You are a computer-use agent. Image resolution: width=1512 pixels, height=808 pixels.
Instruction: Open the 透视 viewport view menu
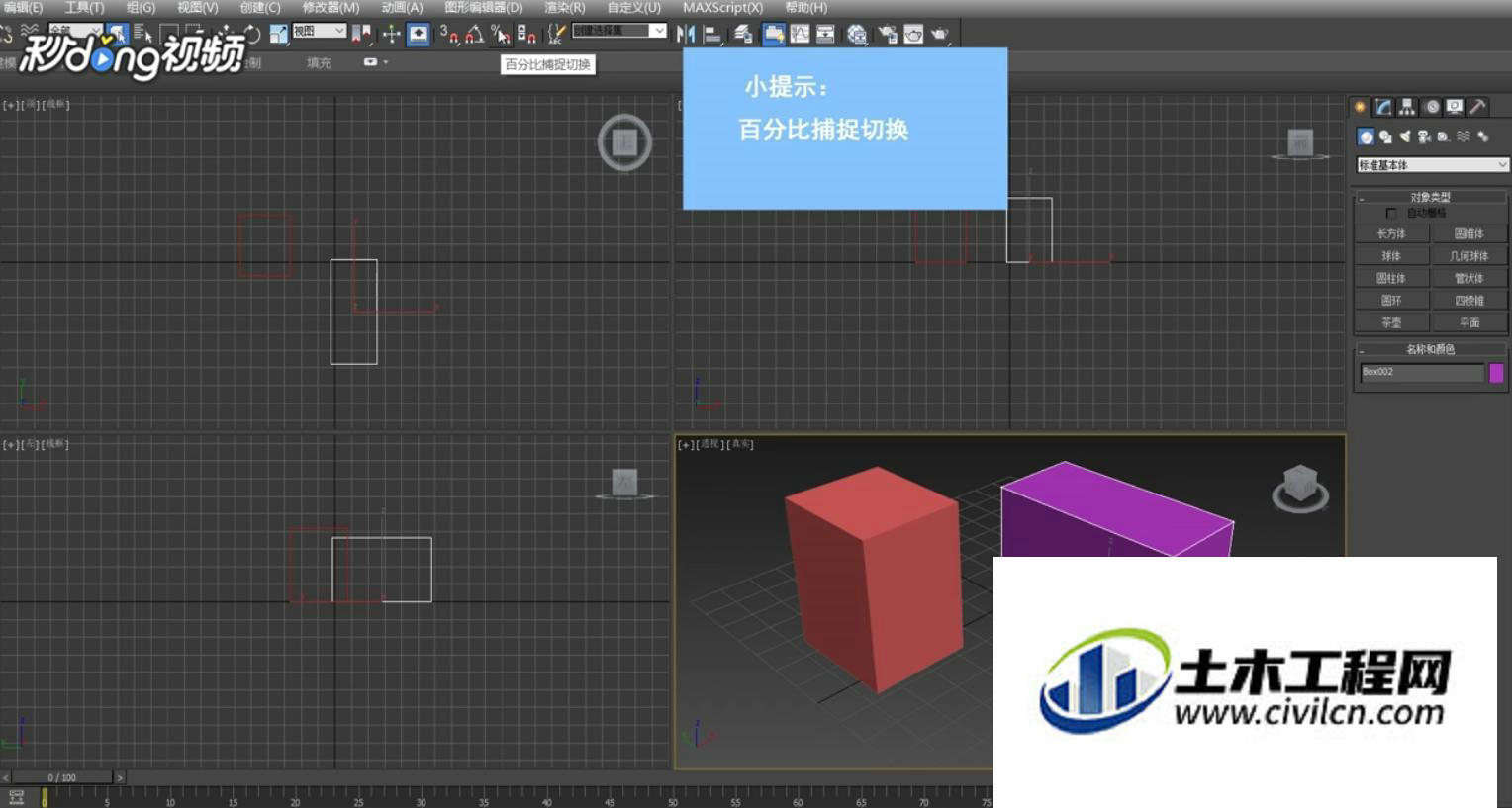[709, 445]
